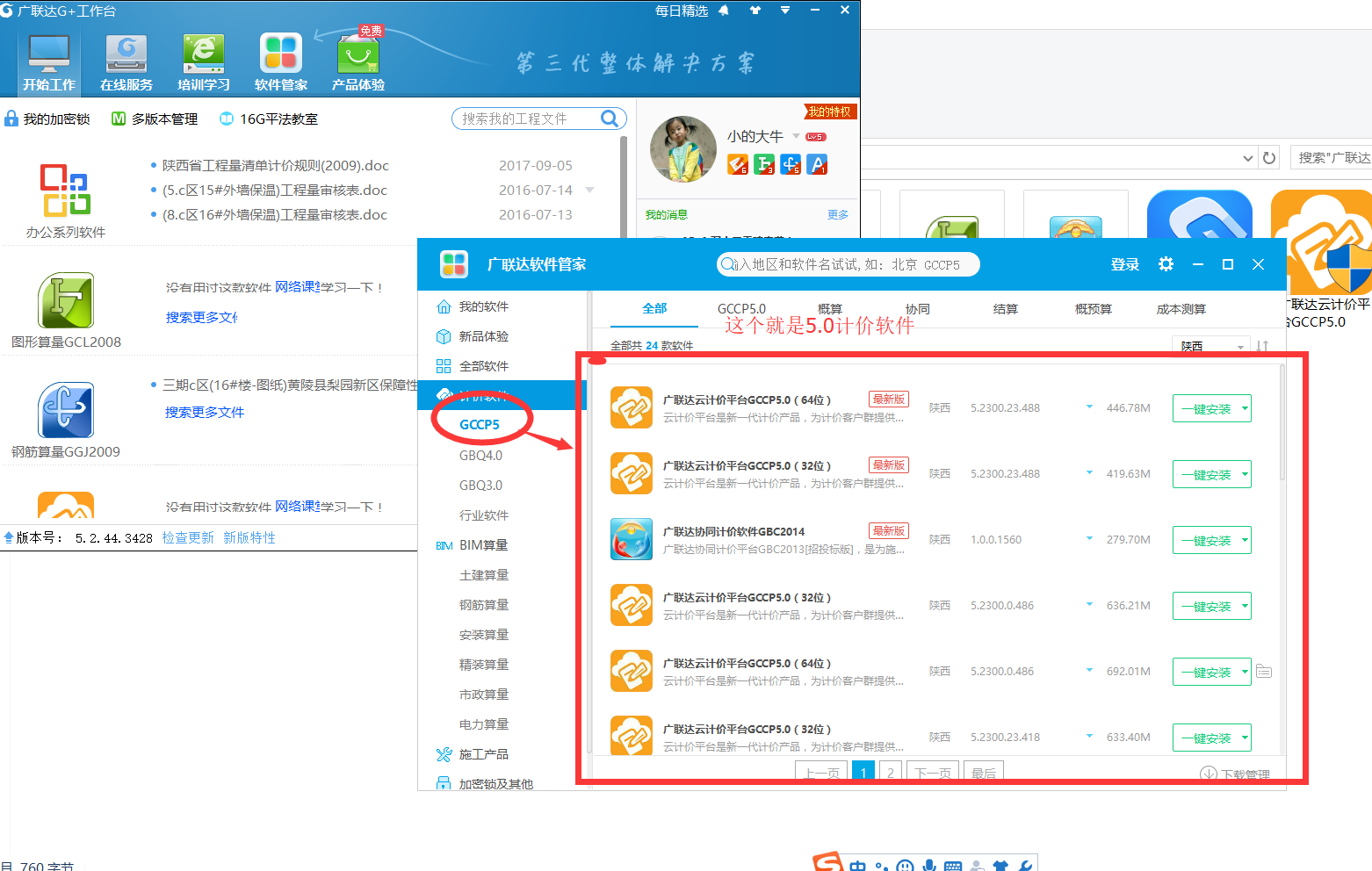Open 在线服务 in G+ workbench

(126, 62)
